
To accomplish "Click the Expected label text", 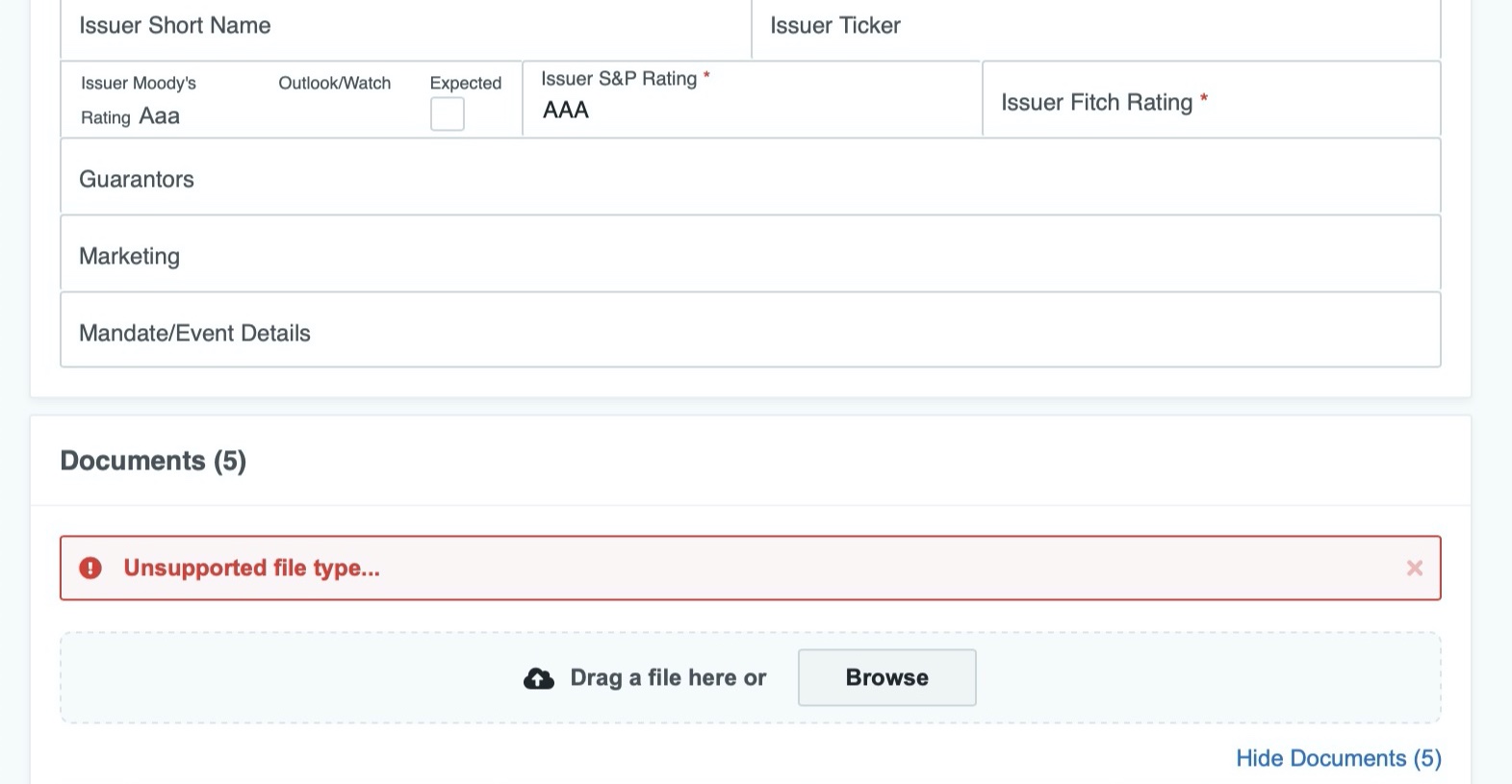I will pyautogui.click(x=466, y=84).
